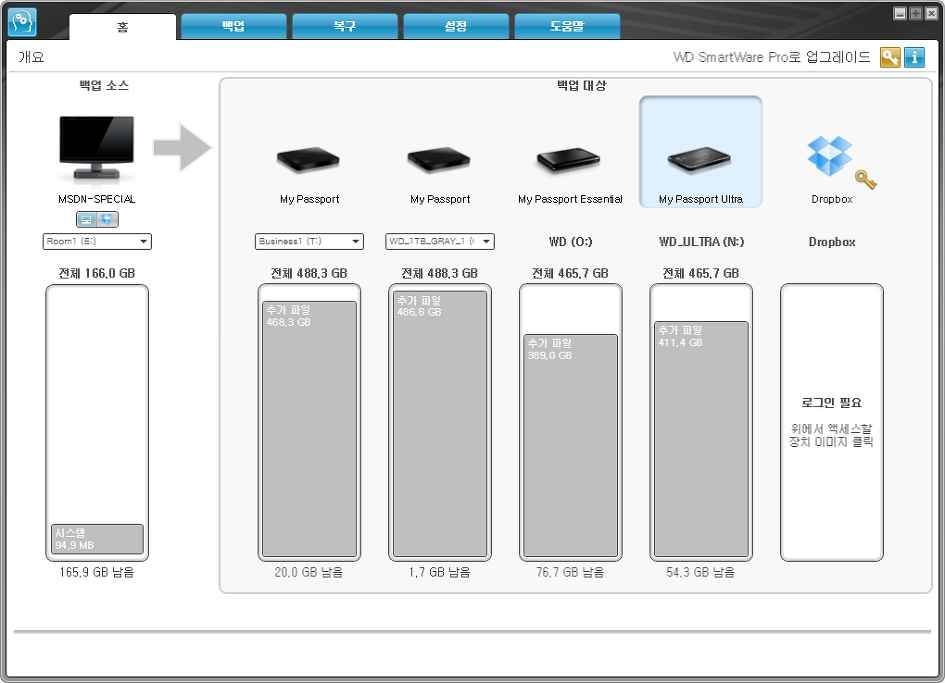Click the 165.9 GB 남음 text
The width and height of the screenshot is (945, 683).
pos(96,572)
